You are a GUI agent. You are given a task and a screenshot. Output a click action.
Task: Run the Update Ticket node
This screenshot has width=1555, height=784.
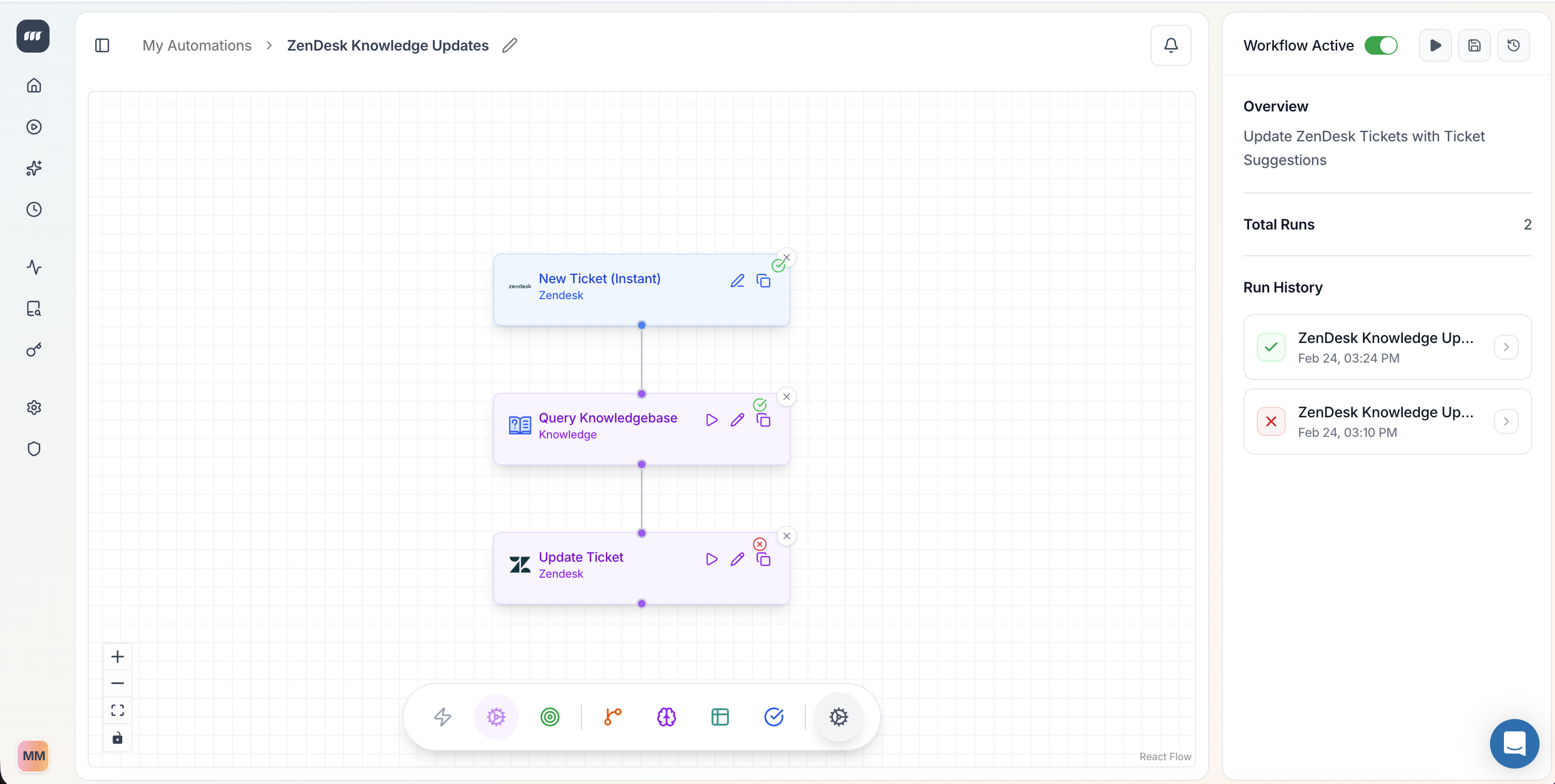[711, 559]
